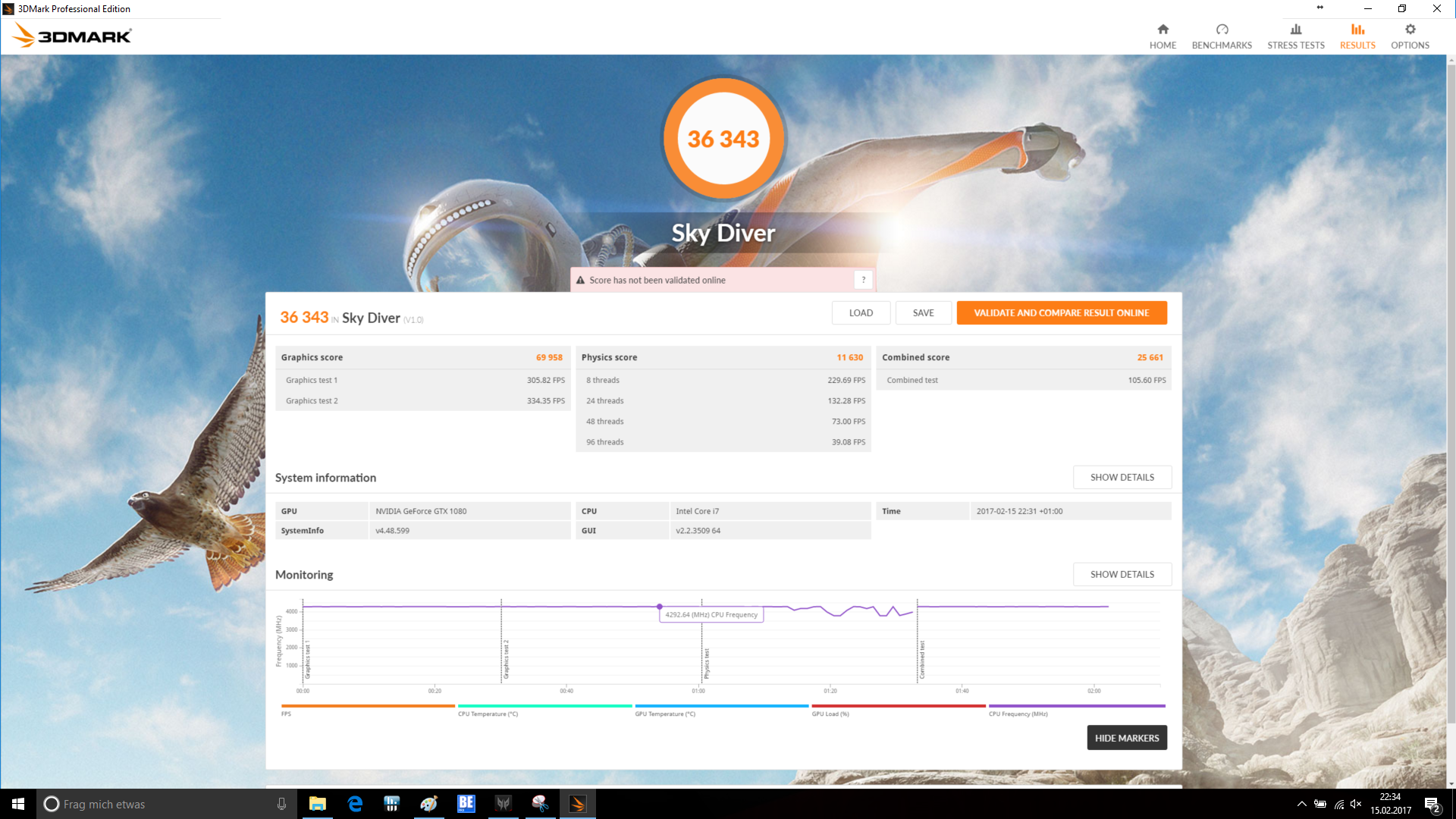Switch to the Results tab
The image size is (1456, 819).
(1357, 36)
